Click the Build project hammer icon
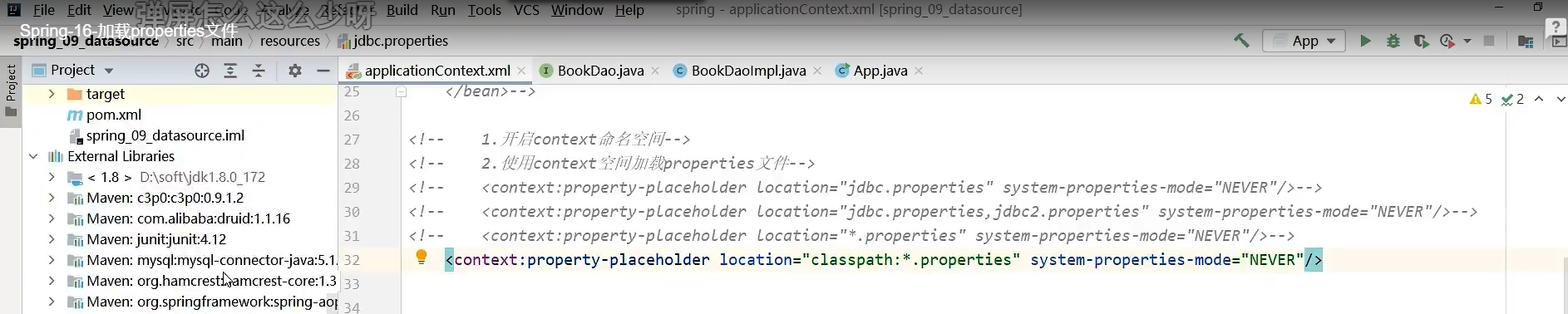The width and height of the screenshot is (1568, 314). (1241, 40)
